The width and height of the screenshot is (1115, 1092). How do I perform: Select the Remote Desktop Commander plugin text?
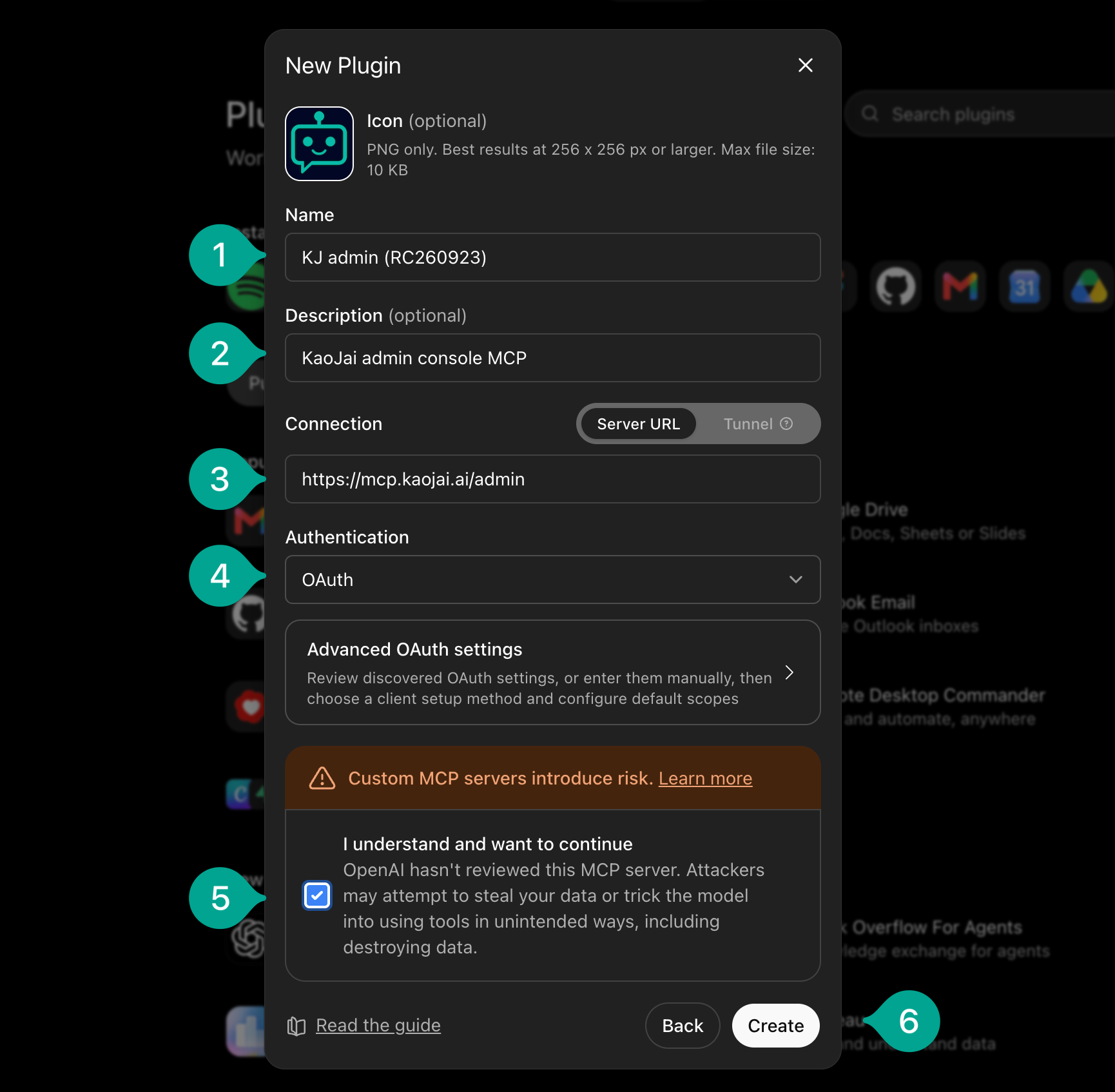coord(944,696)
